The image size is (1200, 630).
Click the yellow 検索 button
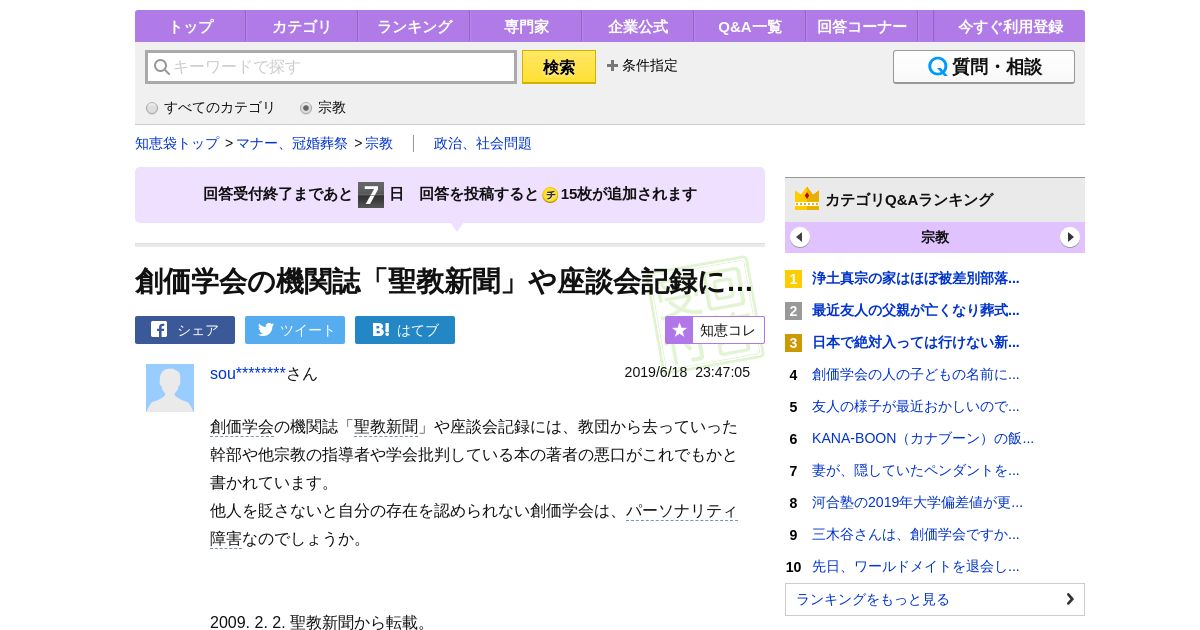tap(559, 67)
